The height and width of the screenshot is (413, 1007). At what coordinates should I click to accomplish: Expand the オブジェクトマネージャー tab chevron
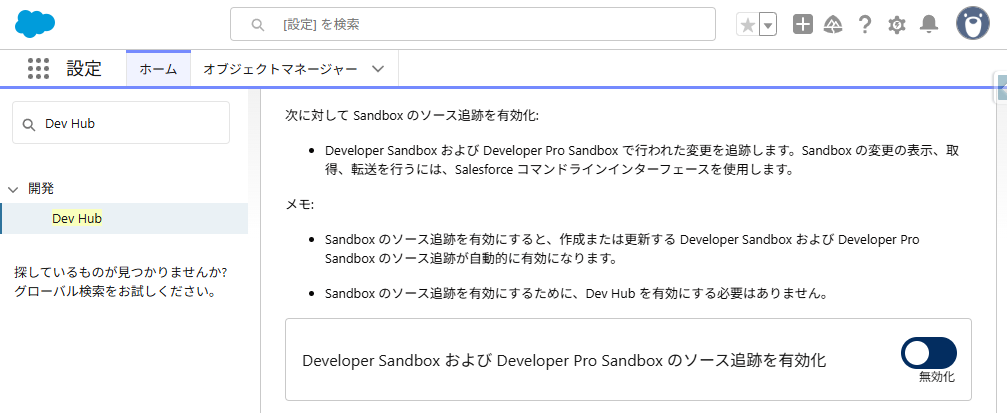tap(378, 69)
